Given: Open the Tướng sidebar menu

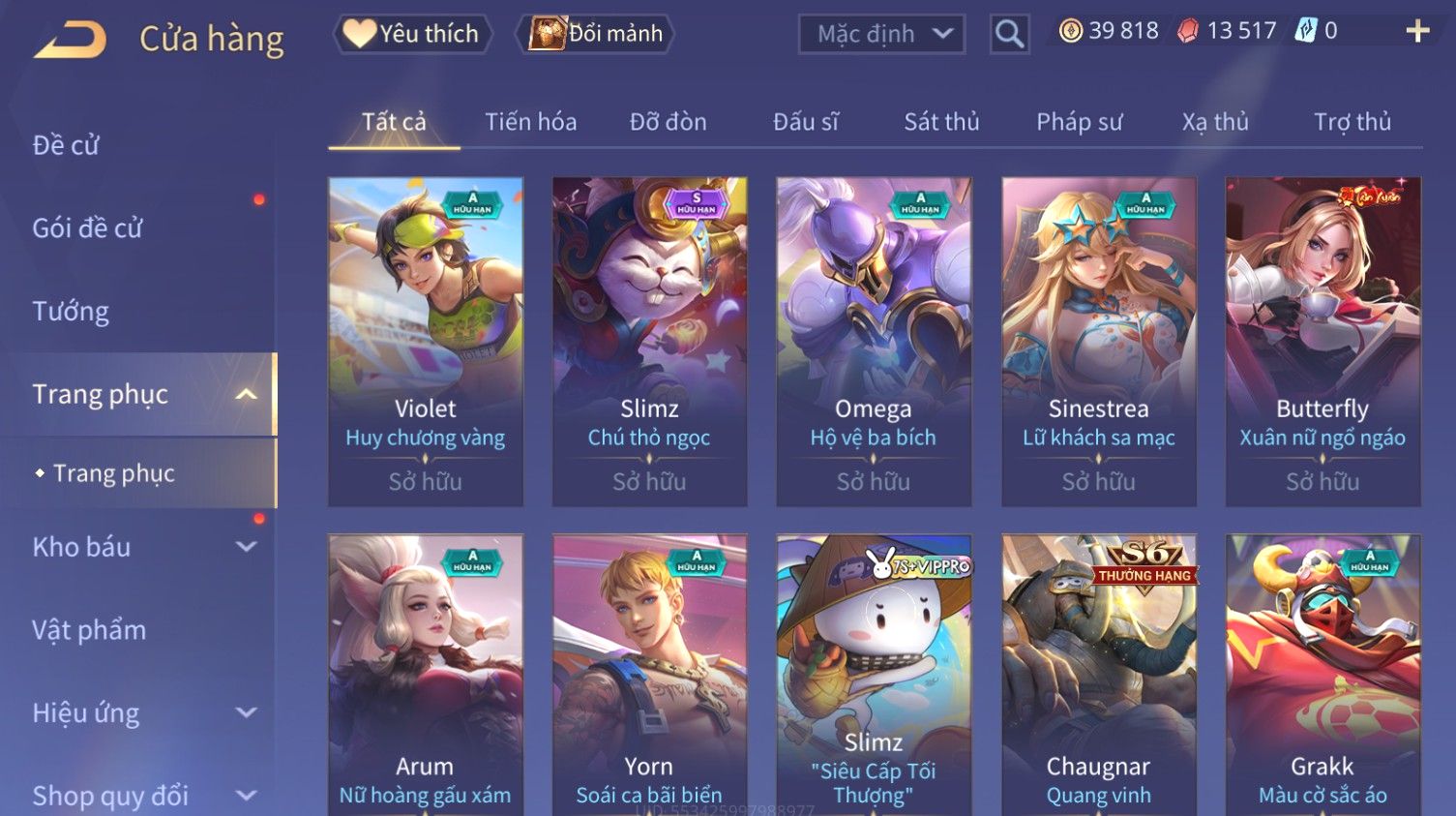Looking at the screenshot, I should coord(71,312).
